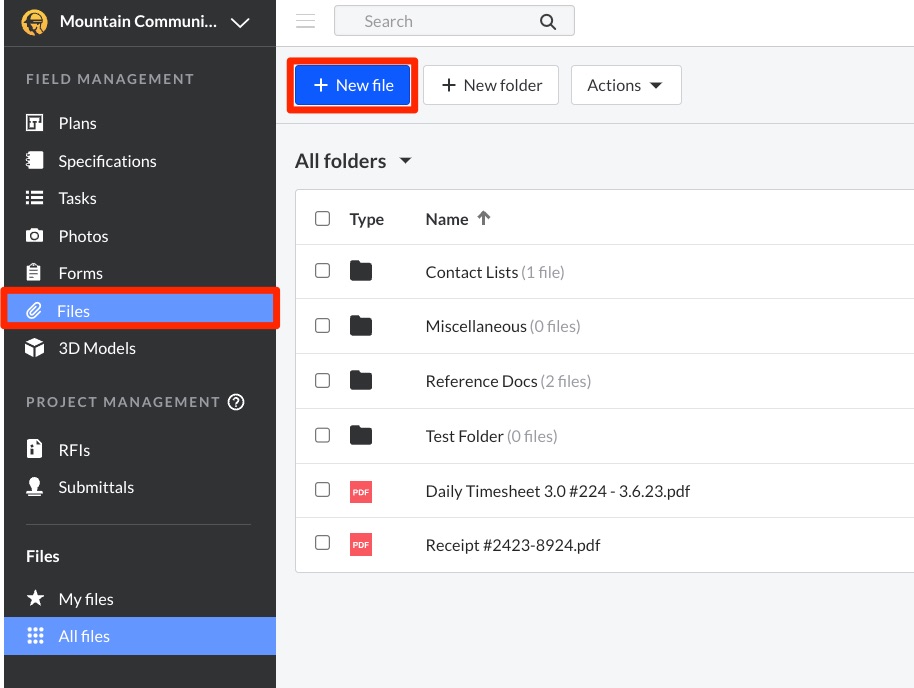Open the Contact Lists folder name

click(x=472, y=272)
